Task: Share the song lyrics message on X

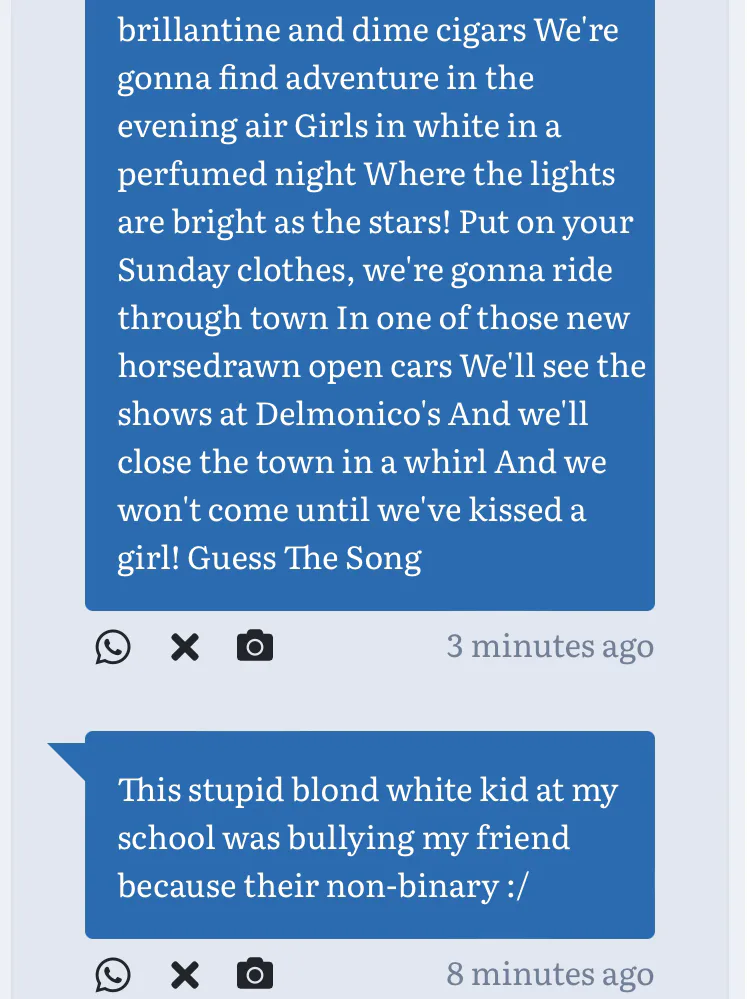Action: (184, 648)
